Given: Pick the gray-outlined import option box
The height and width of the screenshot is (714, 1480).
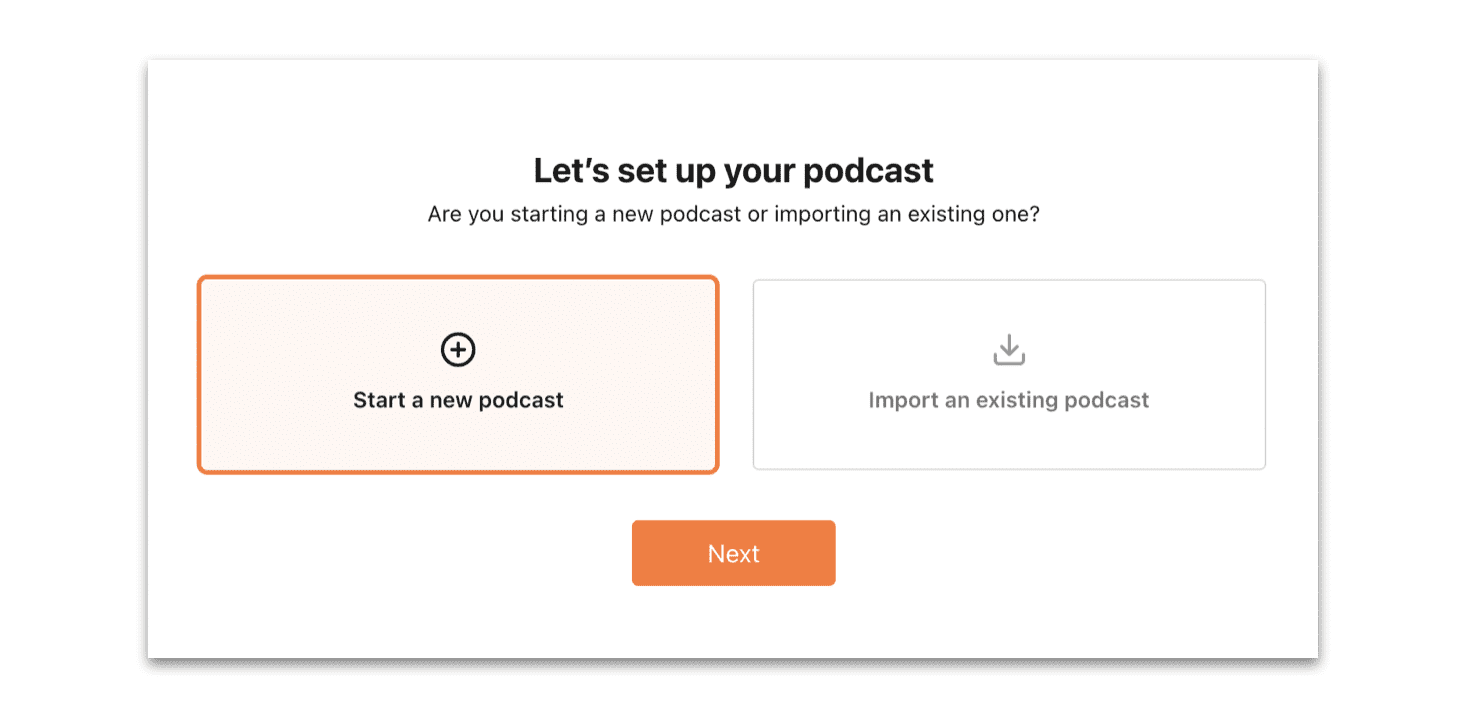Looking at the screenshot, I should 1009,374.
